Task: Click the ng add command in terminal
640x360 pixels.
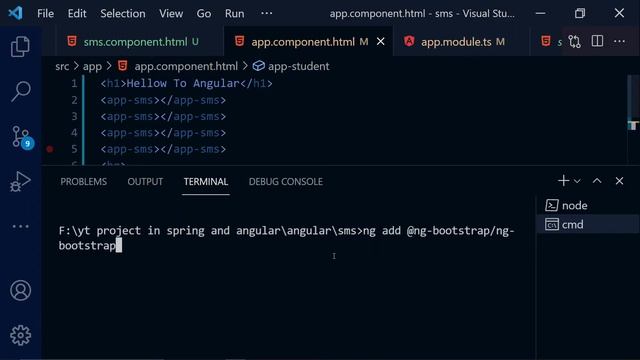Action: tap(287, 238)
